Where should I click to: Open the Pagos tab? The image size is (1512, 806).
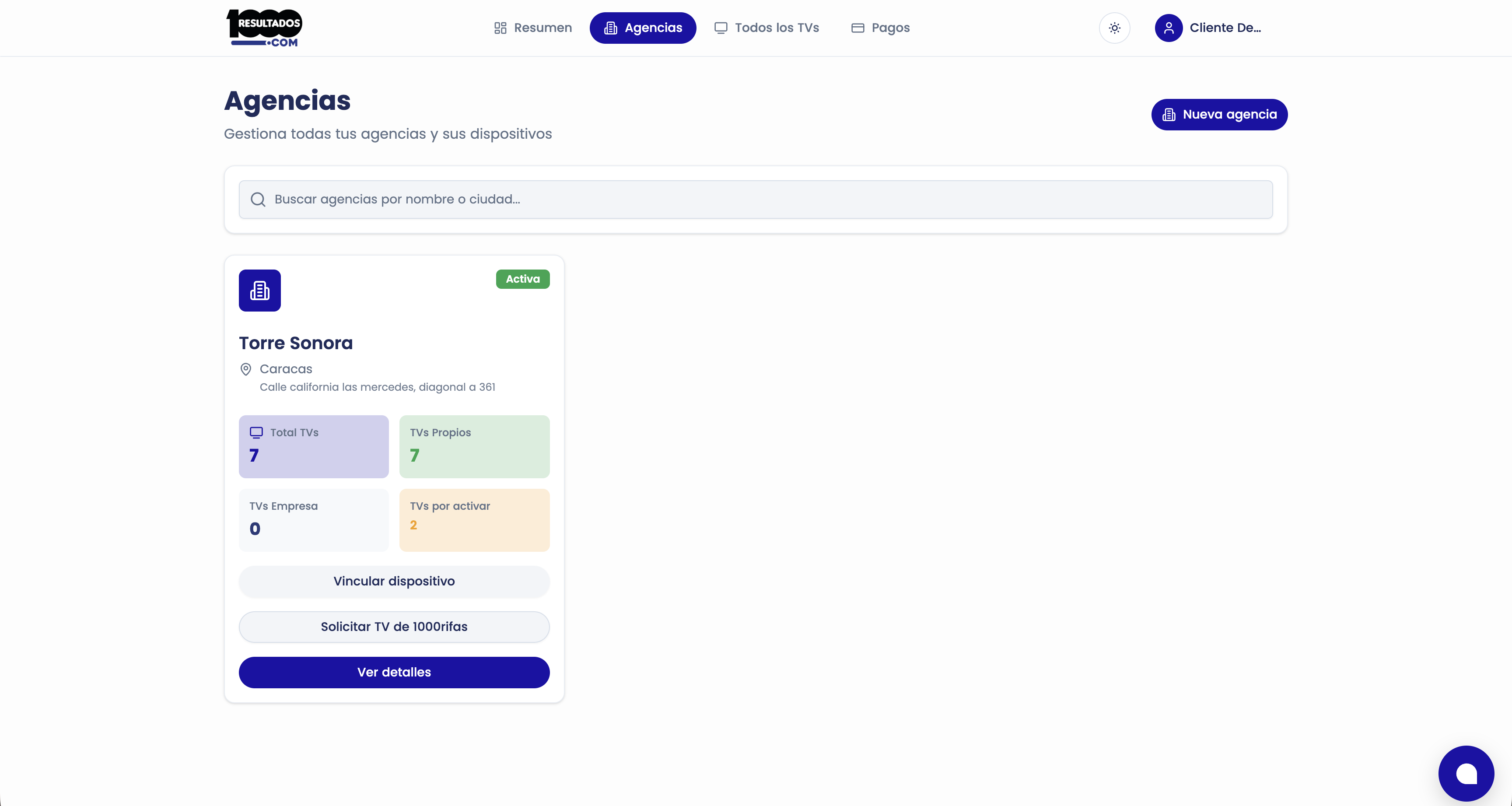[x=880, y=28]
